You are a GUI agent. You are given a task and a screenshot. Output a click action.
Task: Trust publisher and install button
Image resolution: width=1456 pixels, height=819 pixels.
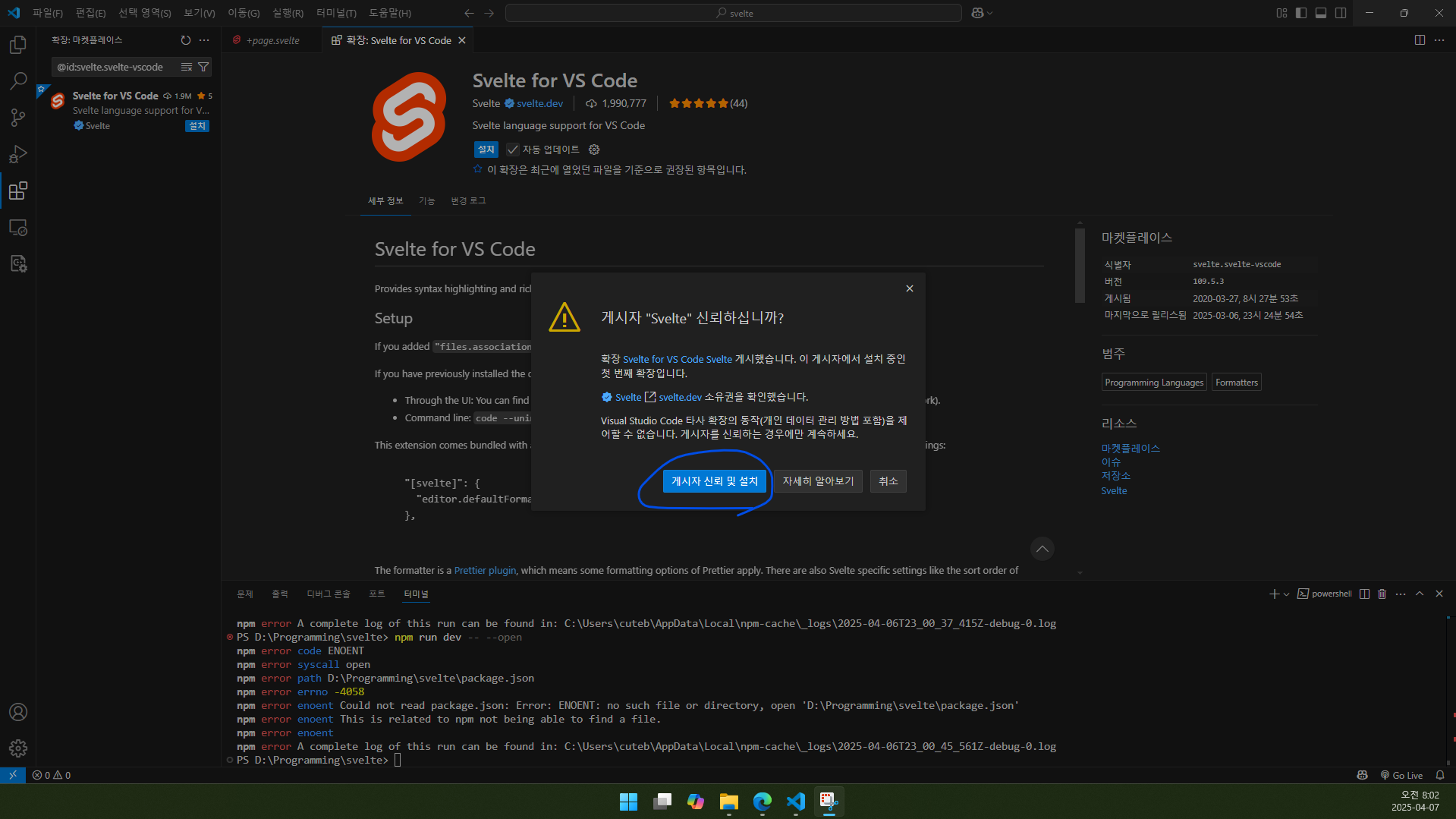(x=714, y=481)
